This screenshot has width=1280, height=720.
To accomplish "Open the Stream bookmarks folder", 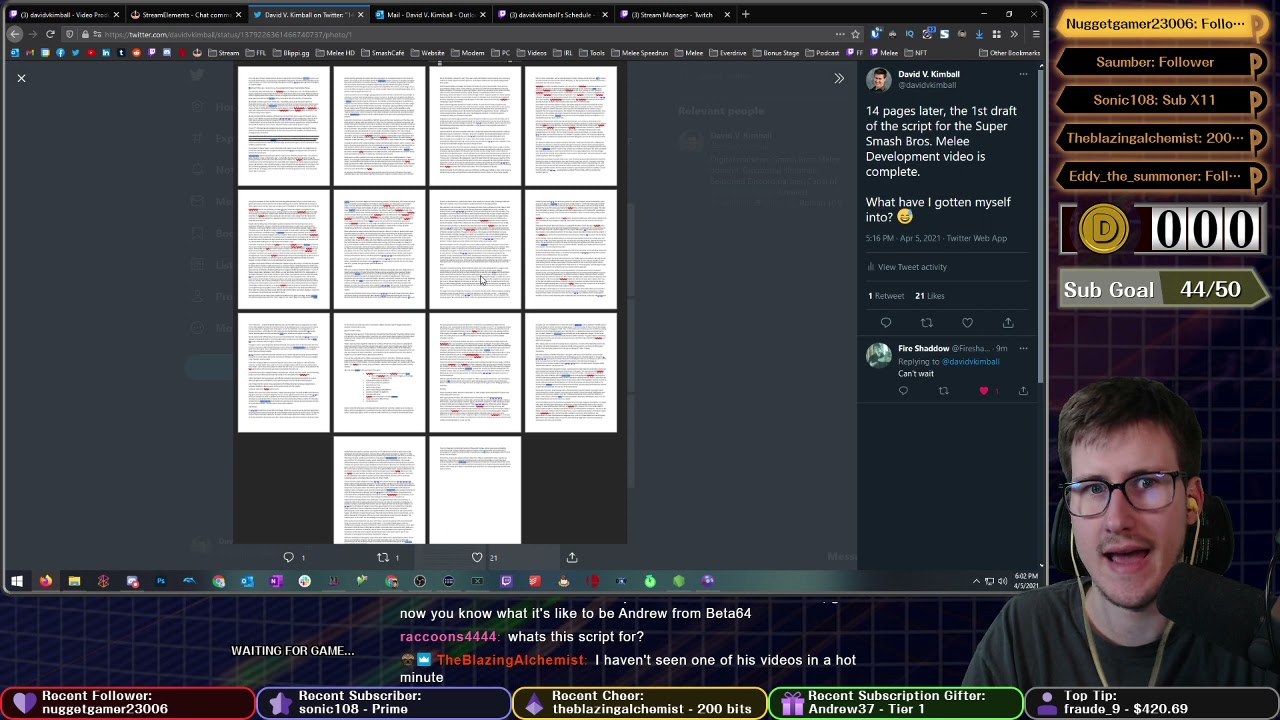I will point(224,53).
